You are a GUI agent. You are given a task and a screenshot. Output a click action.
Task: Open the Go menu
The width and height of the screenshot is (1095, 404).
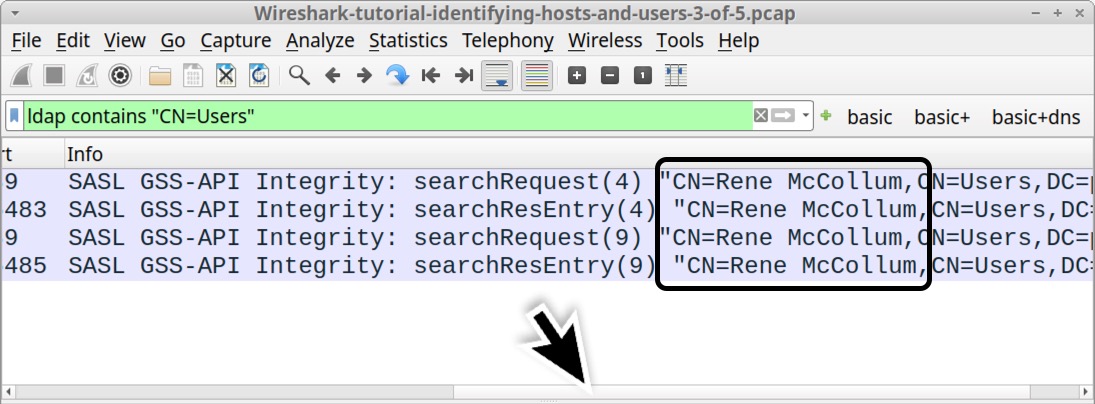(x=172, y=41)
